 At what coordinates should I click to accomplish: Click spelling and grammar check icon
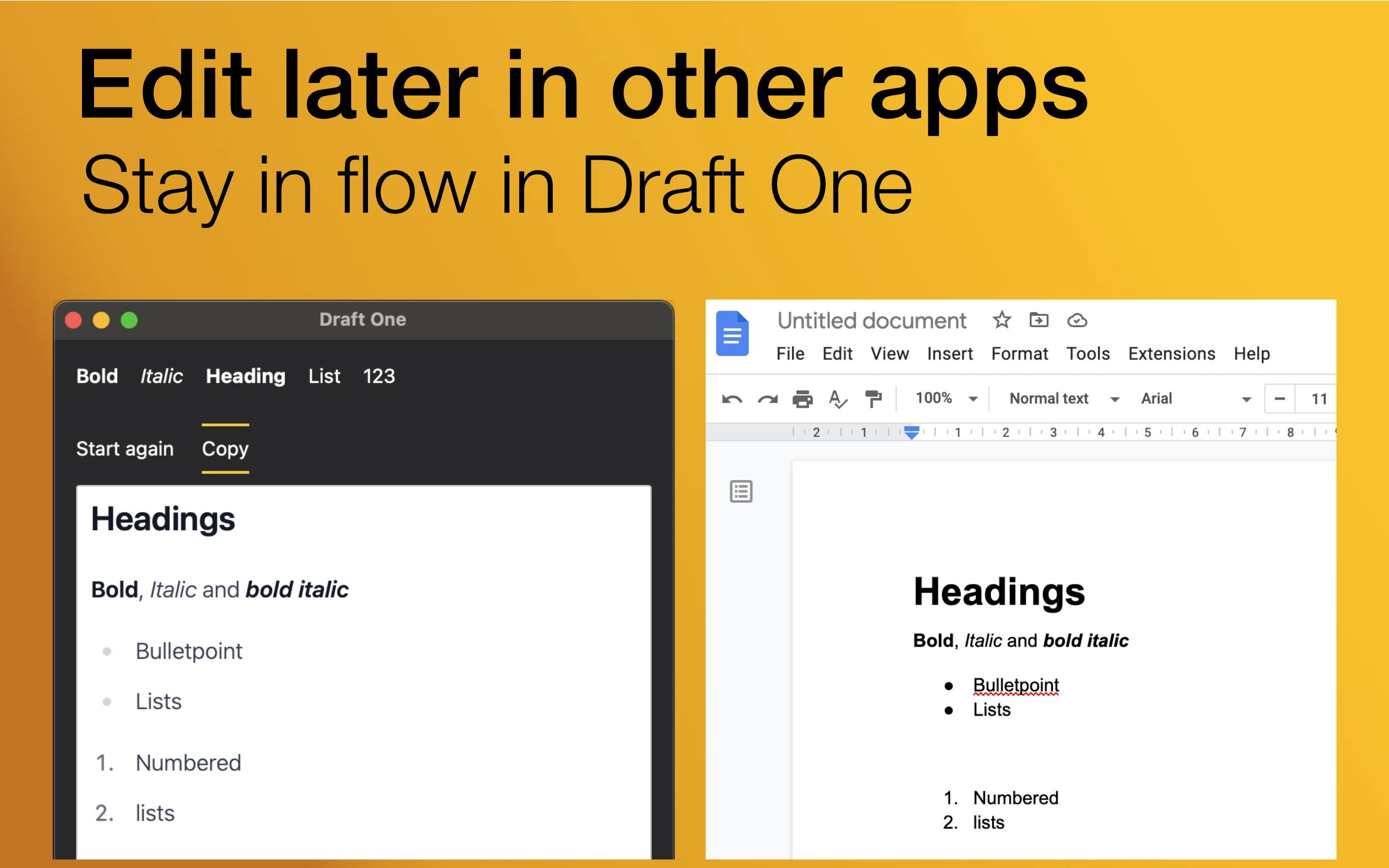point(838,399)
